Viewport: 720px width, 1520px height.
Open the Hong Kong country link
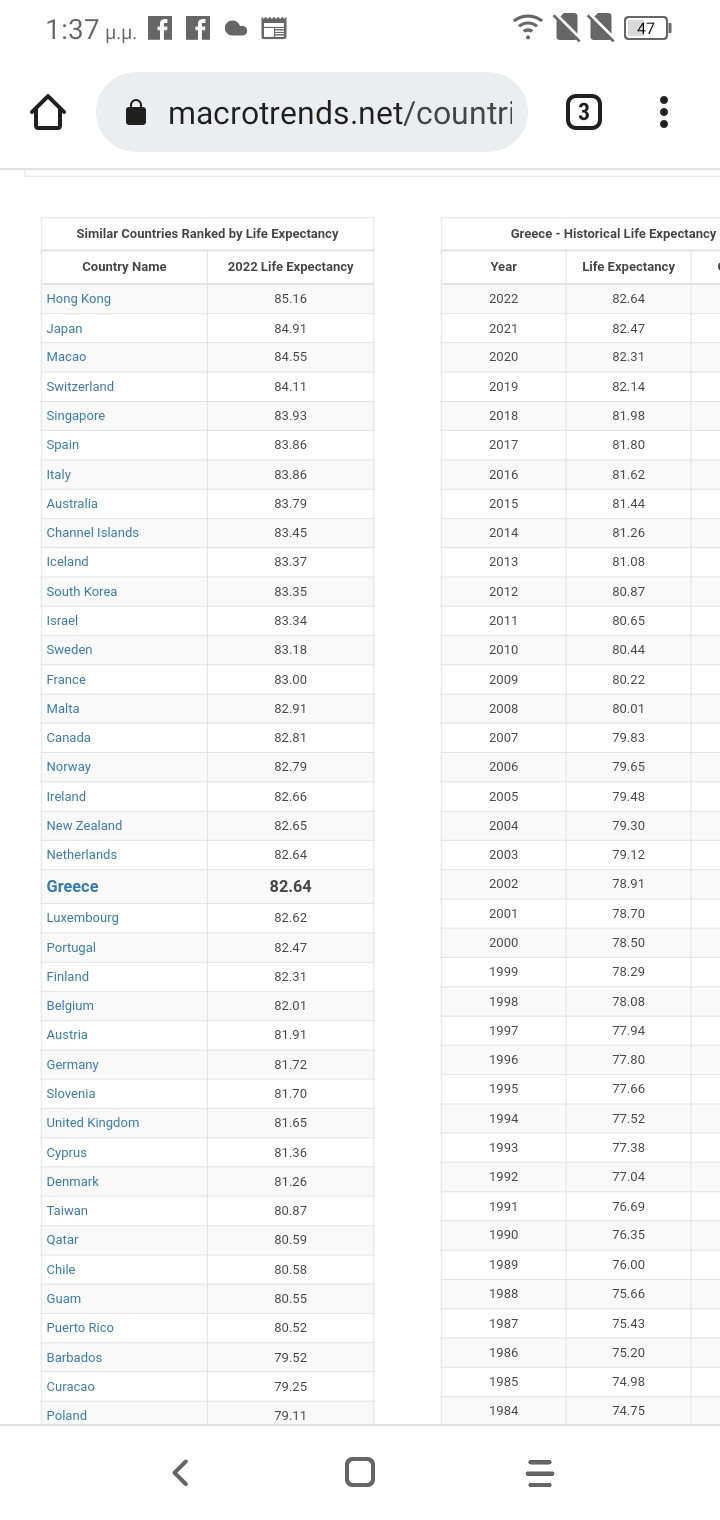coord(78,299)
